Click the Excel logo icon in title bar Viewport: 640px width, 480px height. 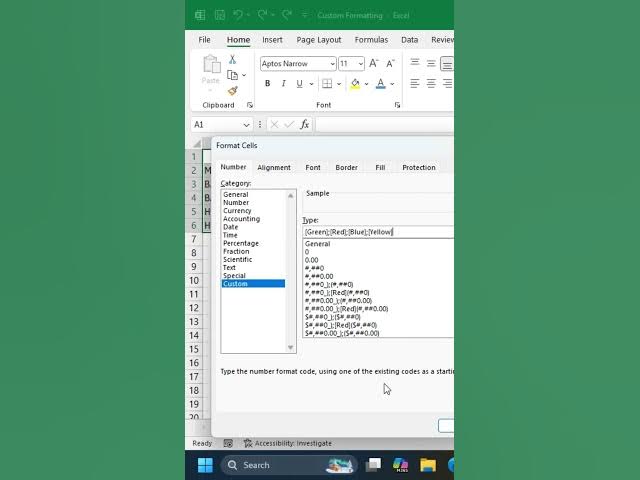(200, 15)
